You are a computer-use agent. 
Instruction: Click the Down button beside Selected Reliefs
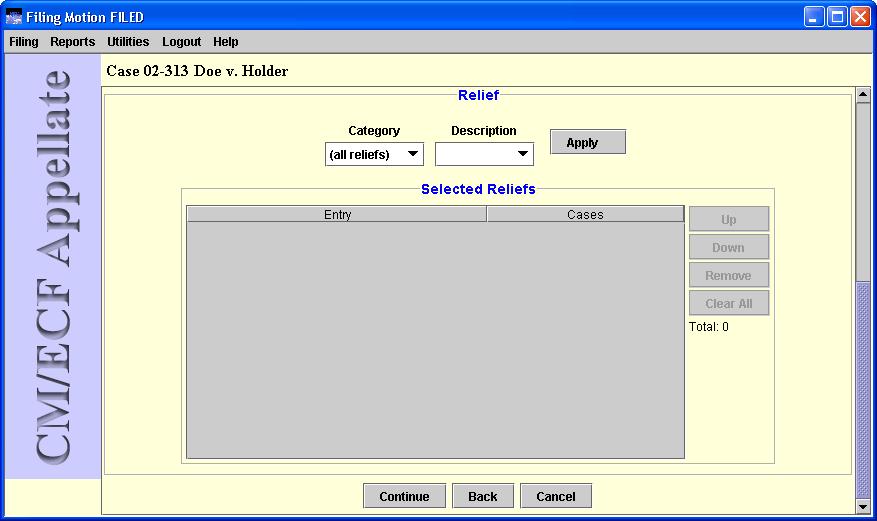click(x=729, y=247)
